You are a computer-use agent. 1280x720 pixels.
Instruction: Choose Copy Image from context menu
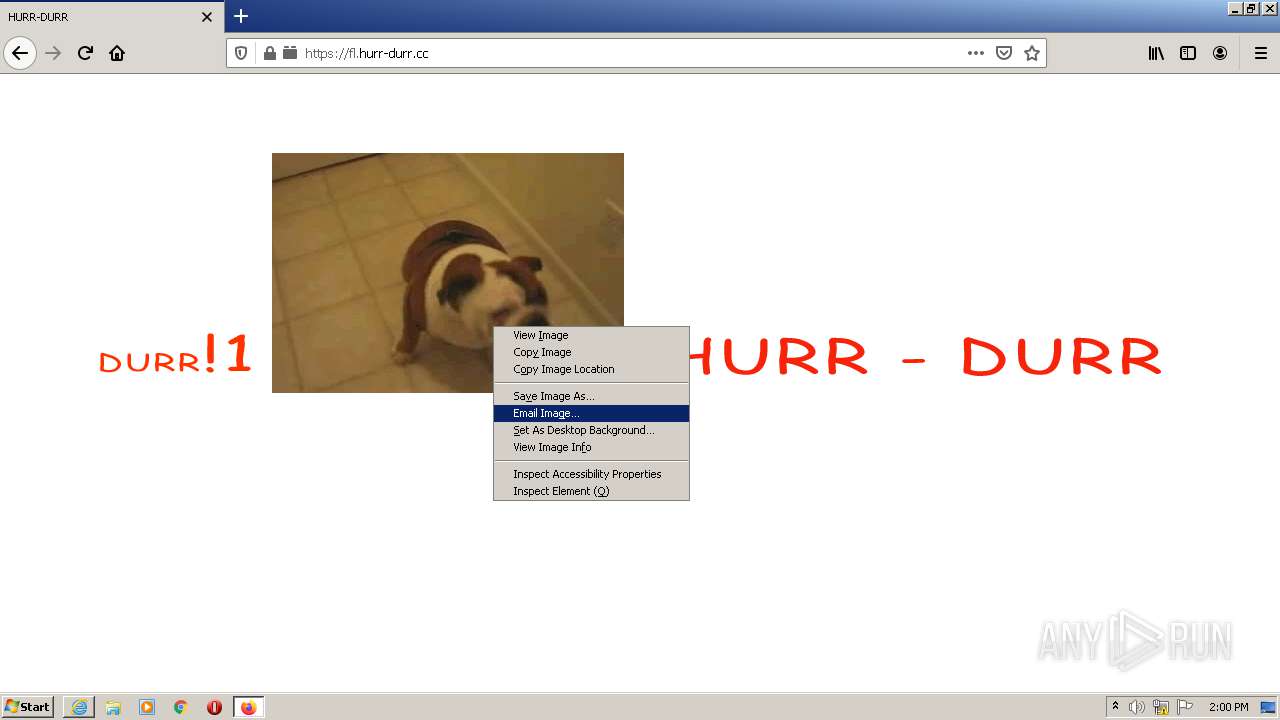pos(591,352)
